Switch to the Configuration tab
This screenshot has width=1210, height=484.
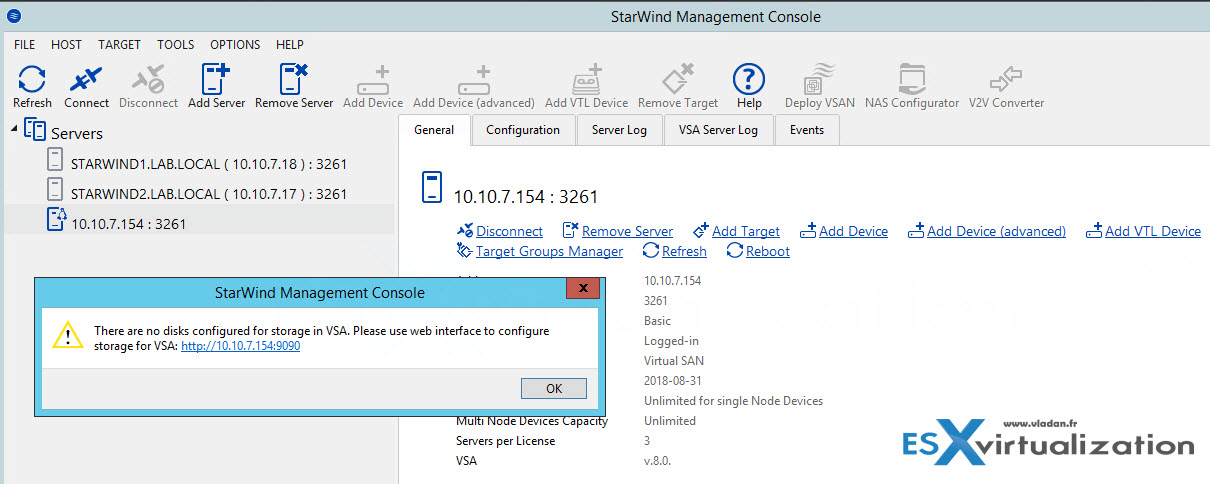tap(523, 130)
